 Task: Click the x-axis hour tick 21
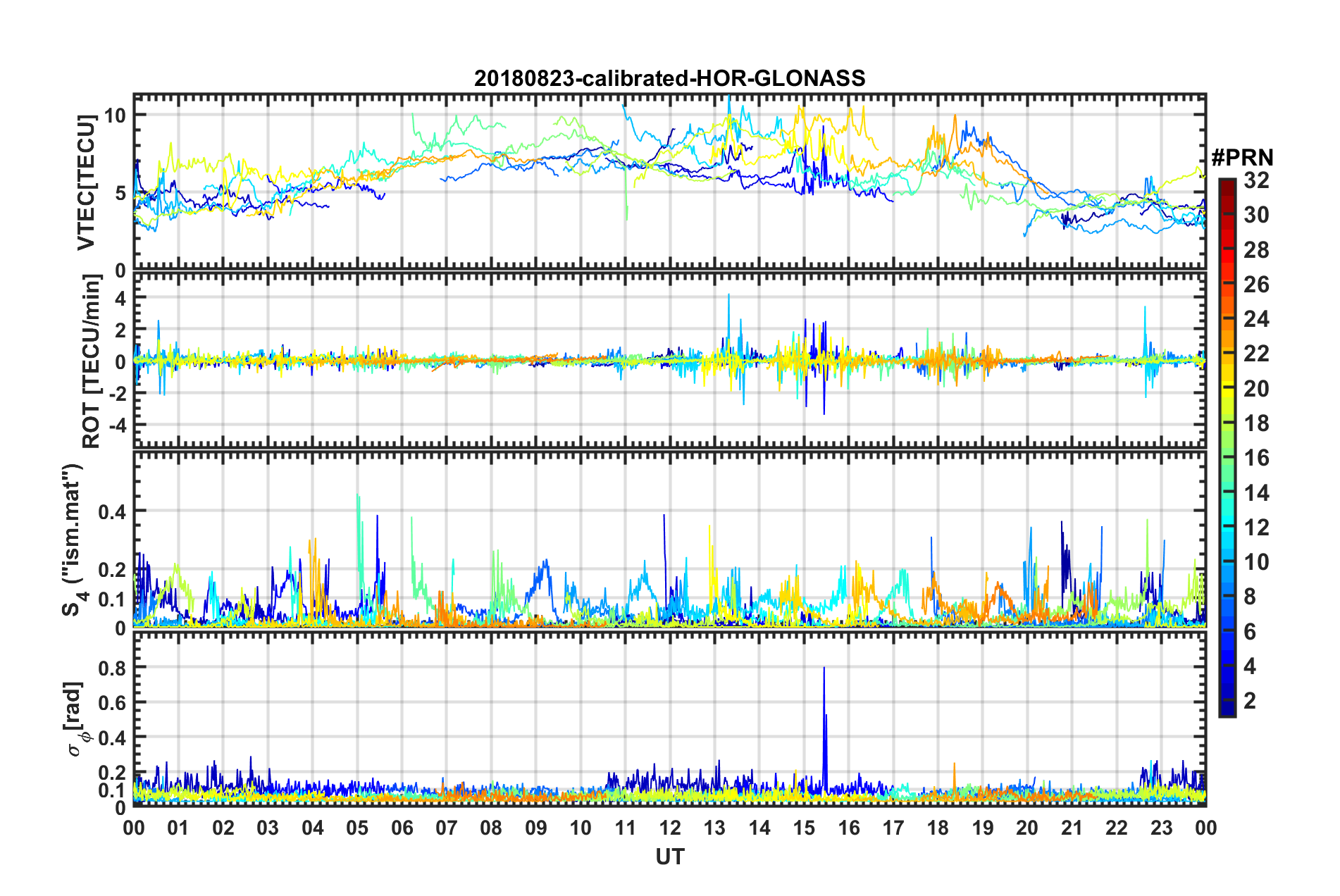(x=1072, y=828)
